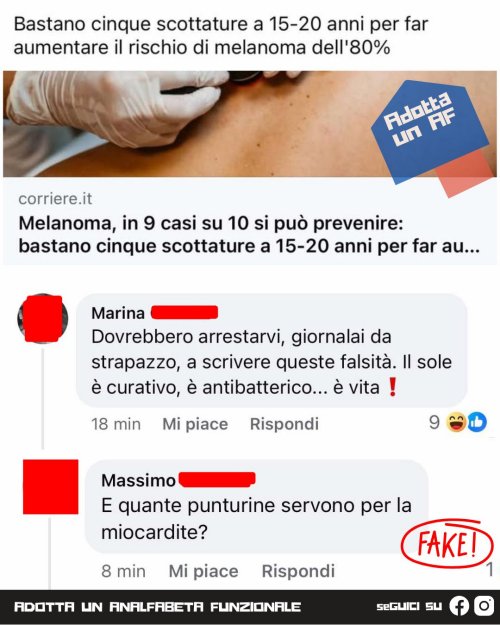Open the Melanoma article headline link

(249, 234)
